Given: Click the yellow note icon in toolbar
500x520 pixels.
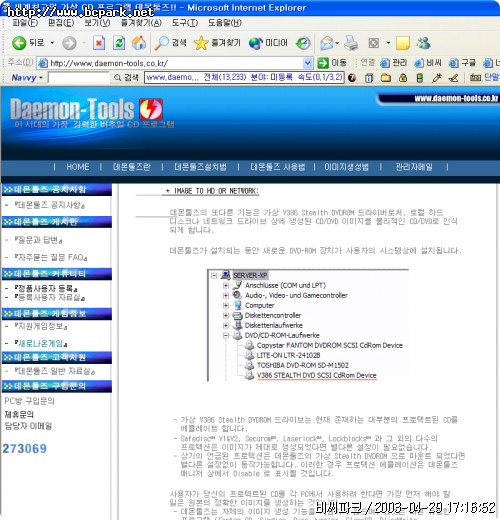Looking at the screenshot, I should [x=403, y=43].
